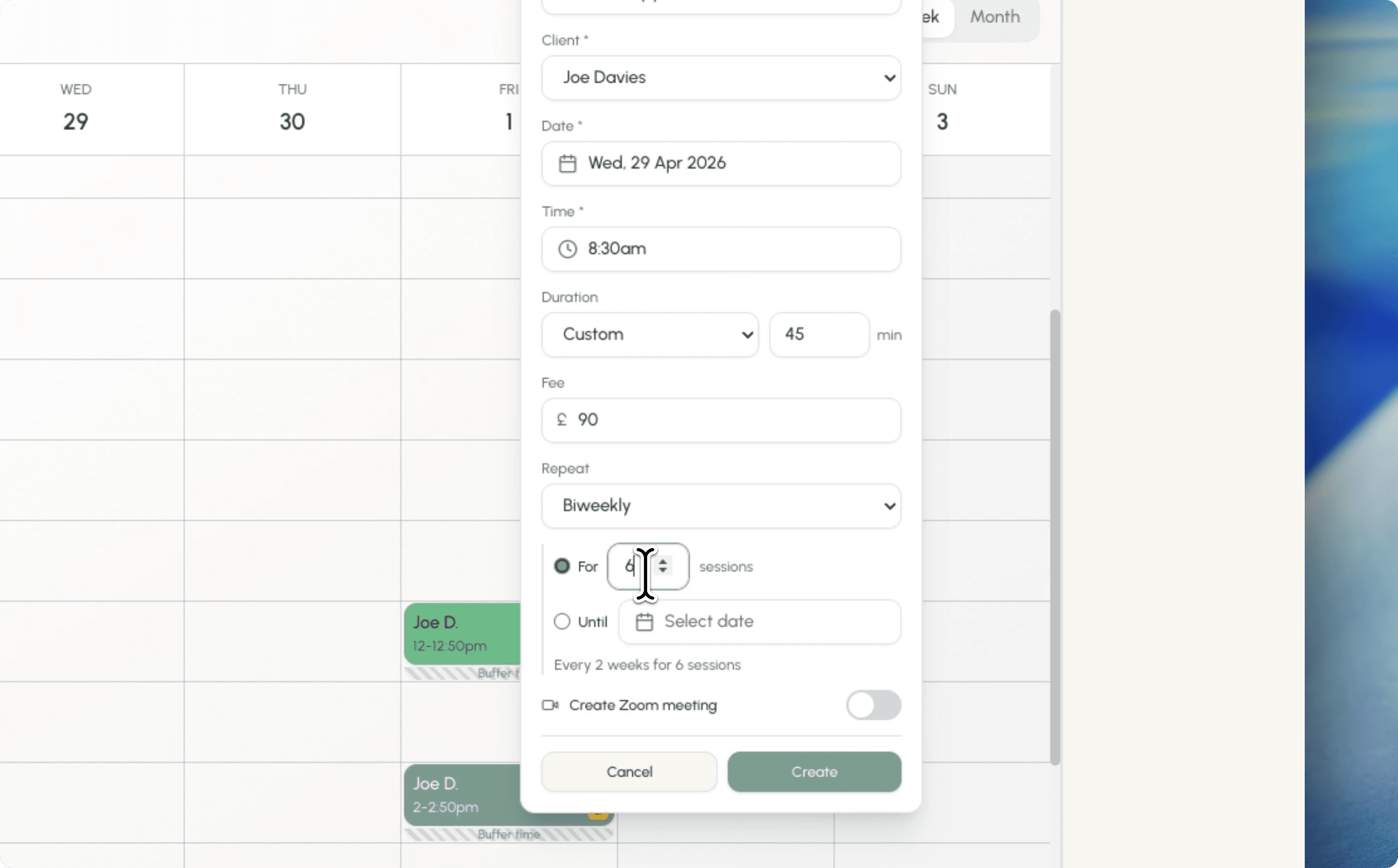Switch to Month calendar view
Viewport: 1398px width, 868px height.
995,16
